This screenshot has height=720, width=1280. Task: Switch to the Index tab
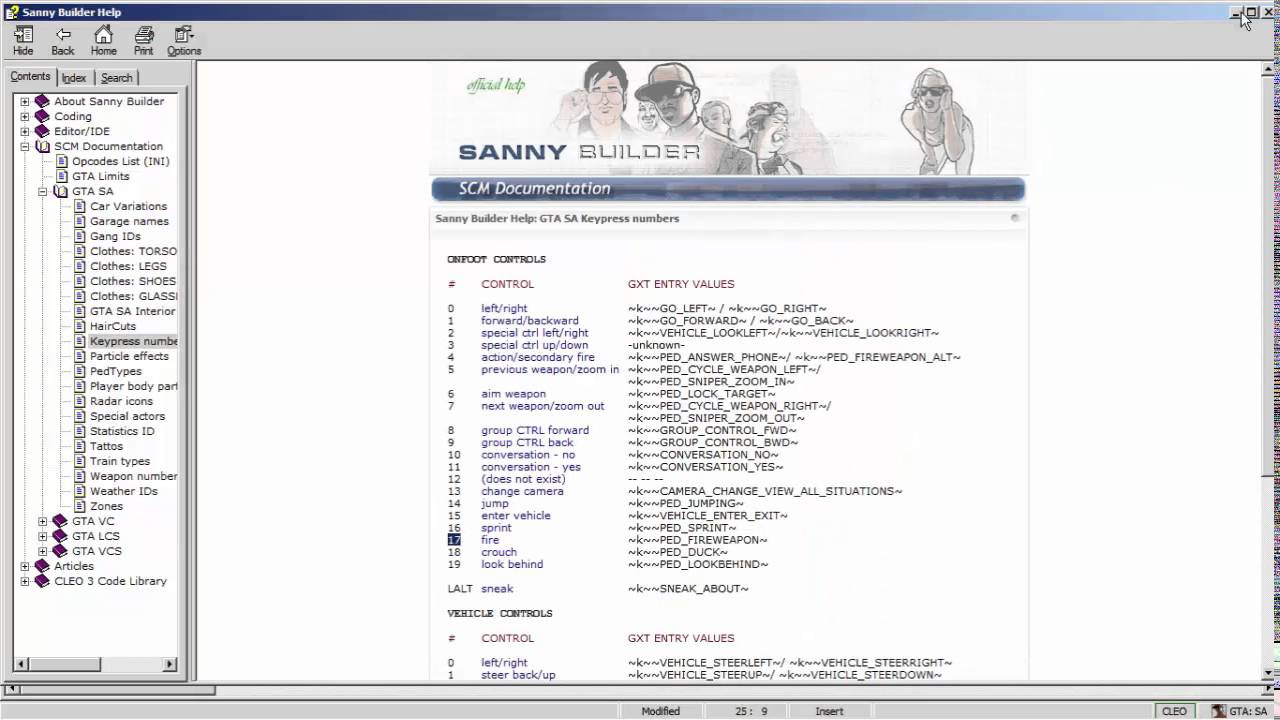(x=74, y=77)
